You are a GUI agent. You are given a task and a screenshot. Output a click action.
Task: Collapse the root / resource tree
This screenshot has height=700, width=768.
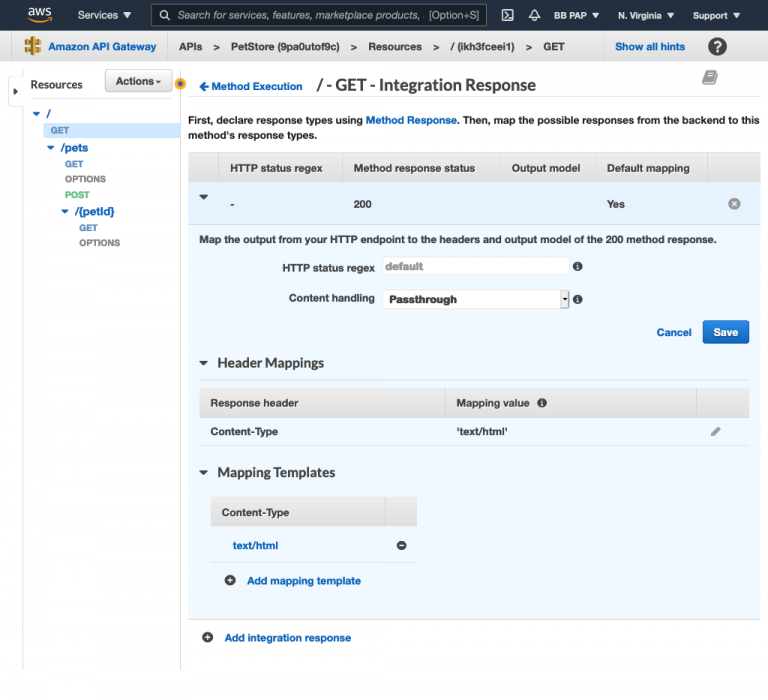click(x=36, y=114)
